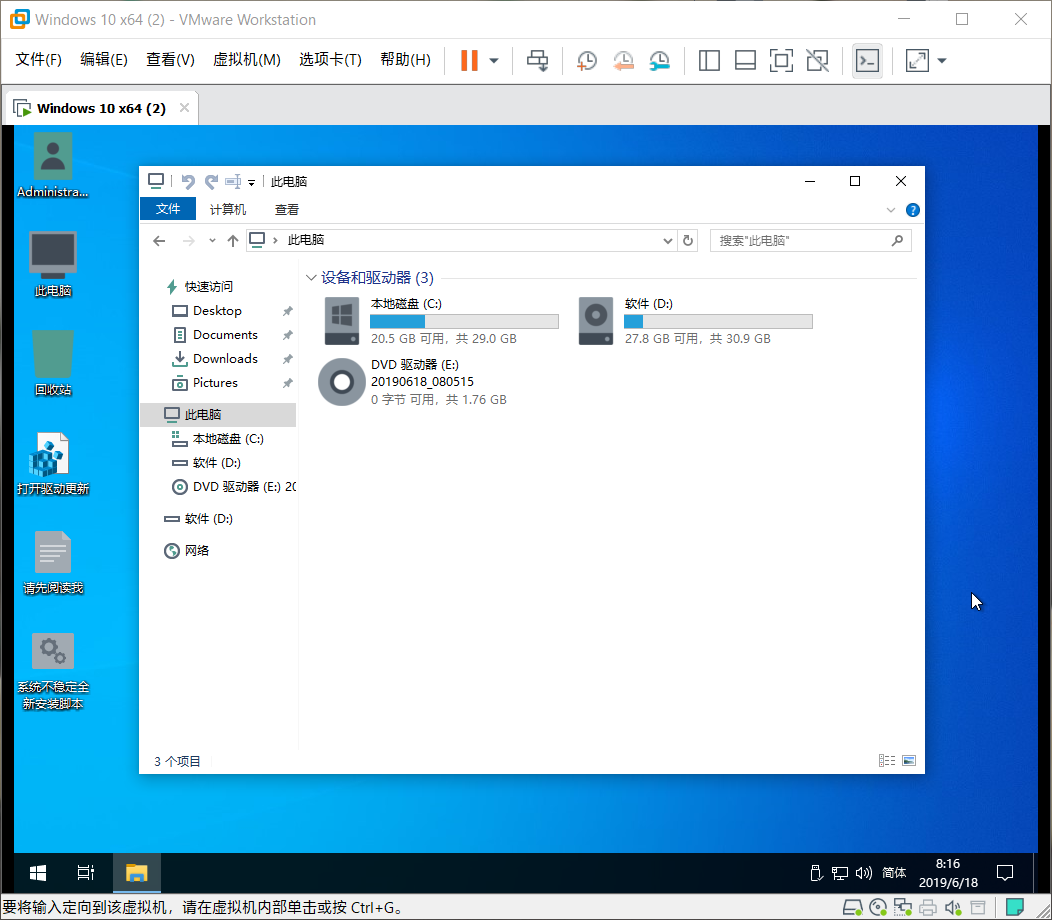1052x920 pixels.
Task: Take a snapshot of this virtual machine
Action: coord(587,60)
